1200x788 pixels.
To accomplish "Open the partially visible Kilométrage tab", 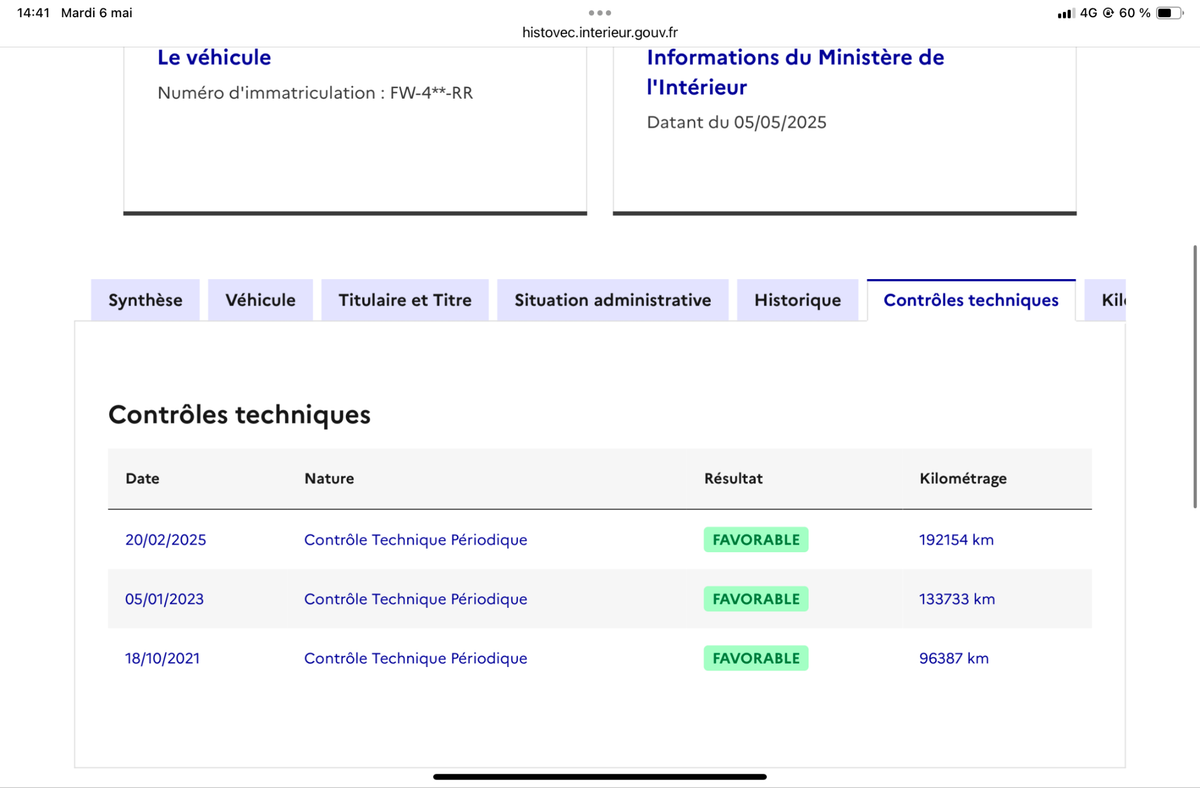I will click(x=1106, y=300).
